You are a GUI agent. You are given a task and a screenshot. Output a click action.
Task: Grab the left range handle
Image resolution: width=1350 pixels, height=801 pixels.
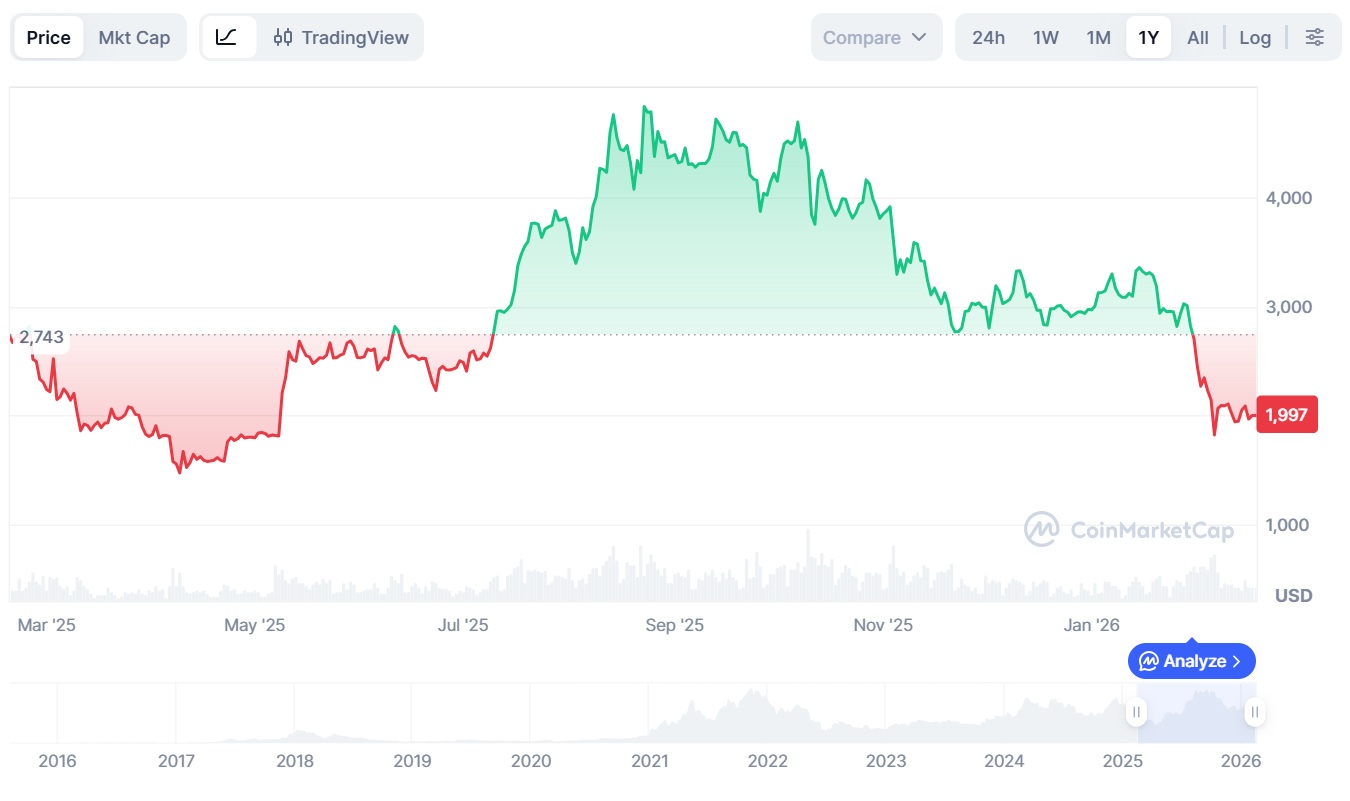click(x=1136, y=712)
